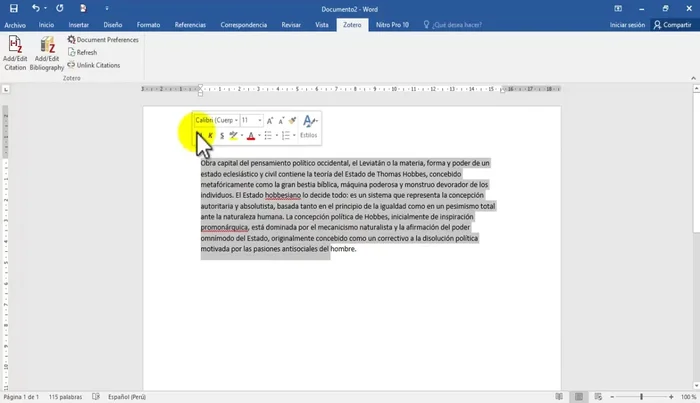Switch to Inicio tab
The height and width of the screenshot is (403, 700).
pos(46,25)
